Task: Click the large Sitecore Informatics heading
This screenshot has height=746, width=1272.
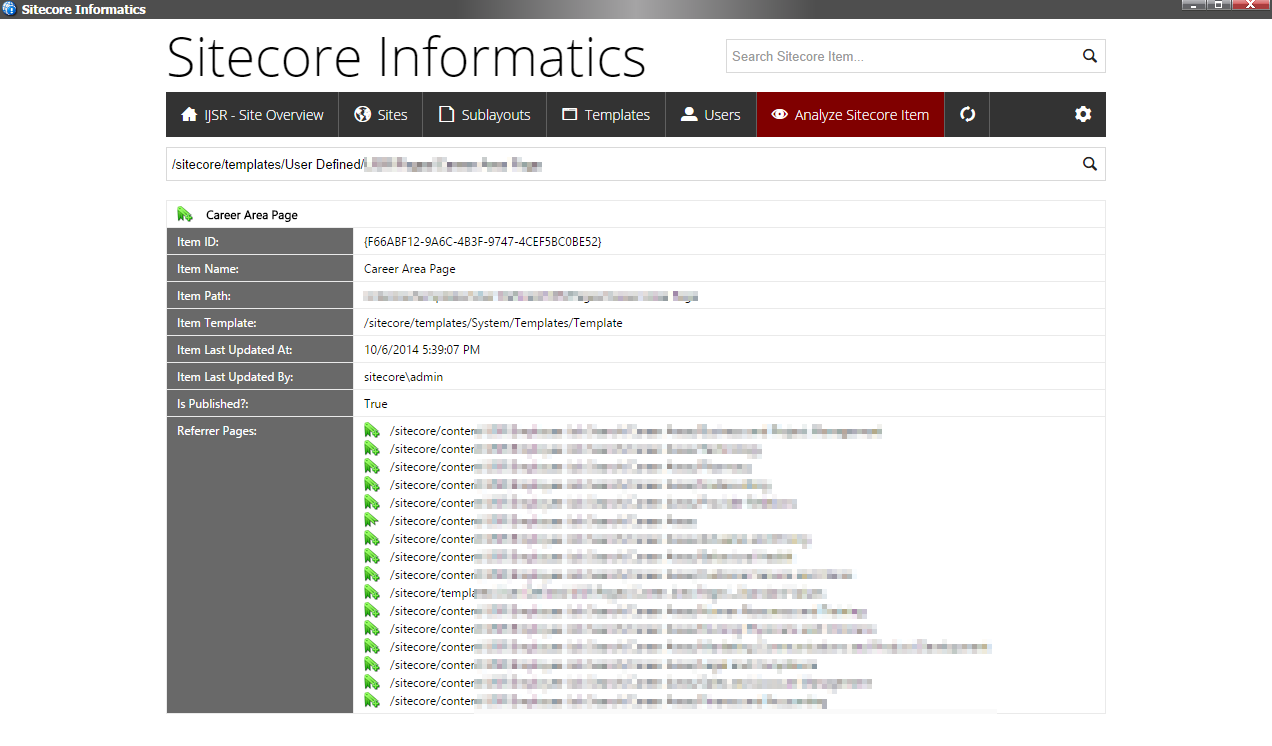Action: (406, 58)
